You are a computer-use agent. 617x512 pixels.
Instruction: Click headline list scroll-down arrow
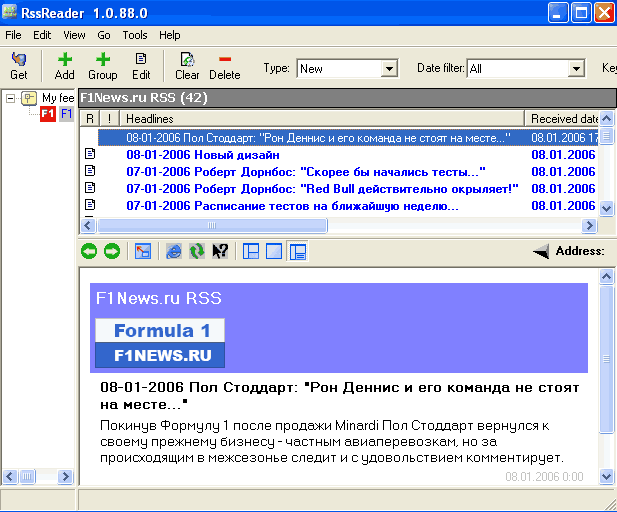[x=606, y=208]
